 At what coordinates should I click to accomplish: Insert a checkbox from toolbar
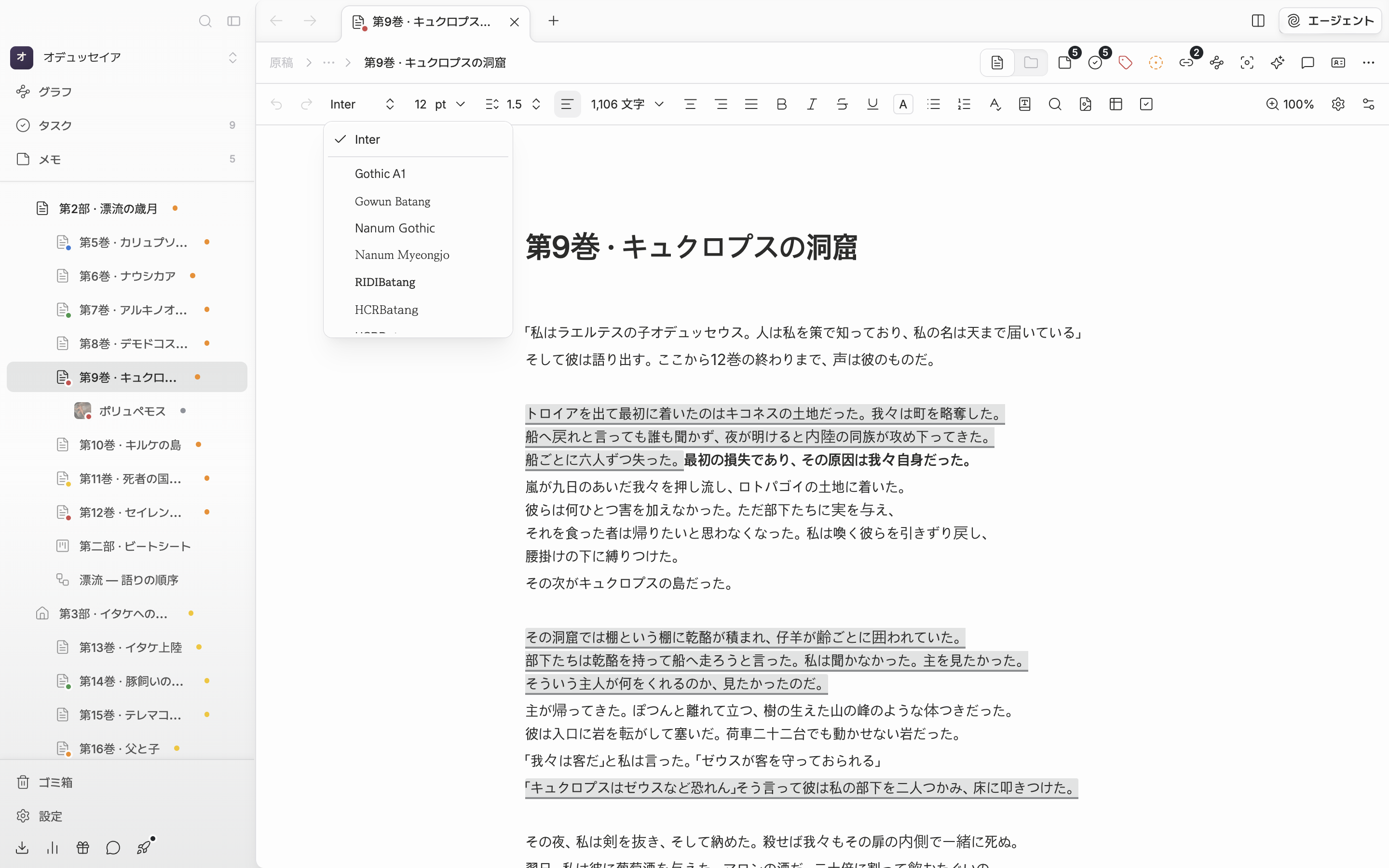1146,104
